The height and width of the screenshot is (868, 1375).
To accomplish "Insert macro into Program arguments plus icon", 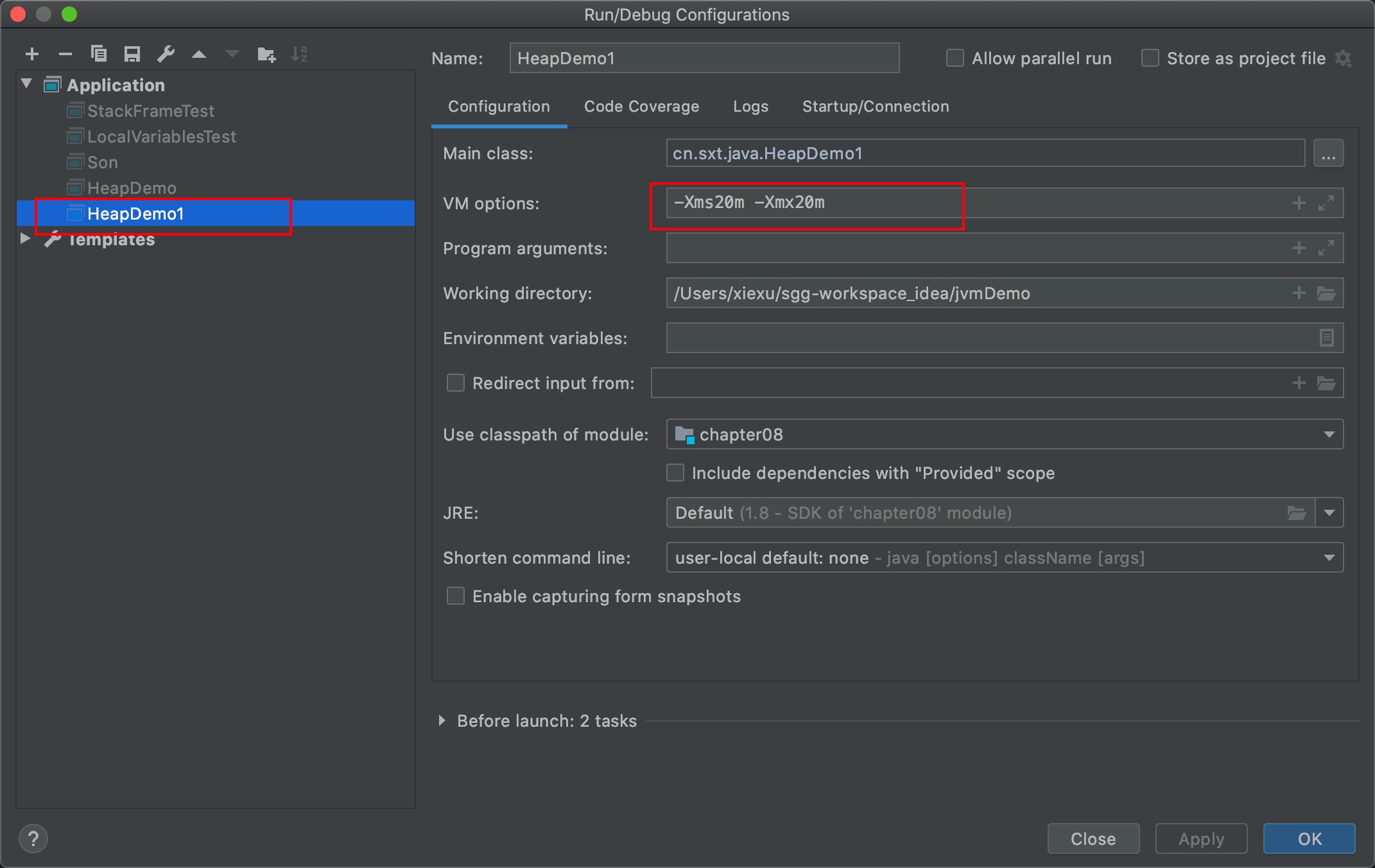I will click(x=1299, y=248).
